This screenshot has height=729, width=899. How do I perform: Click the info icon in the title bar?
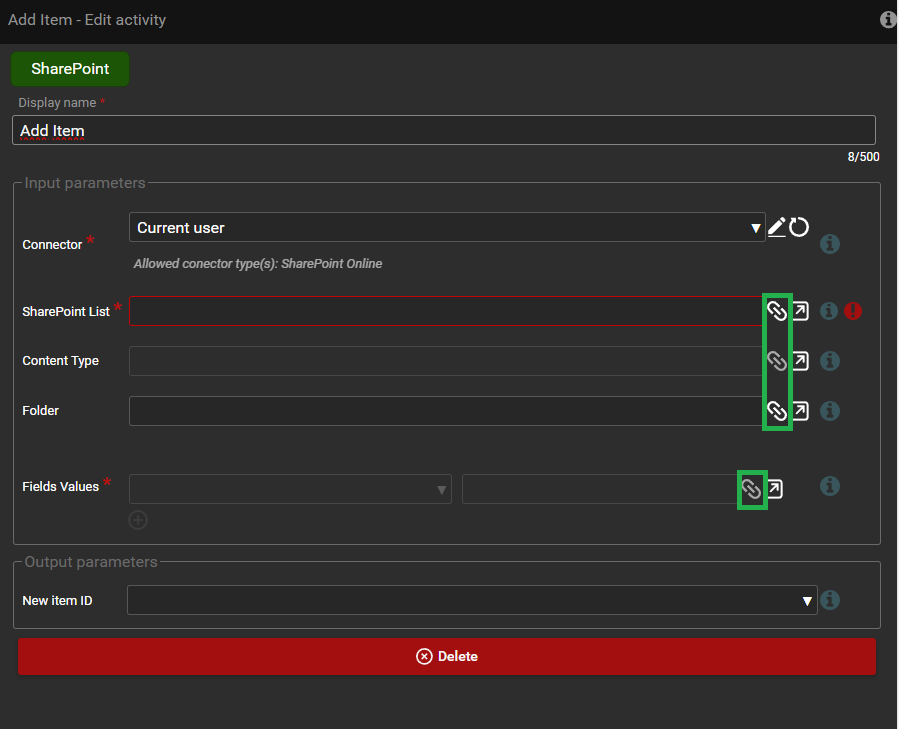[x=887, y=20]
